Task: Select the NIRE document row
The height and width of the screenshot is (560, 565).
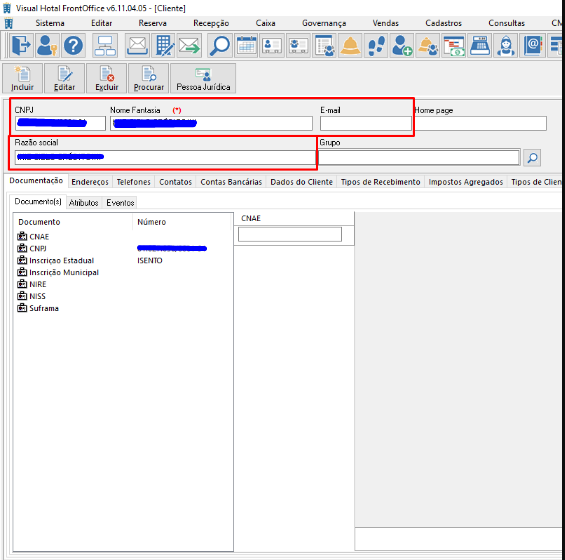Action: coord(123,284)
